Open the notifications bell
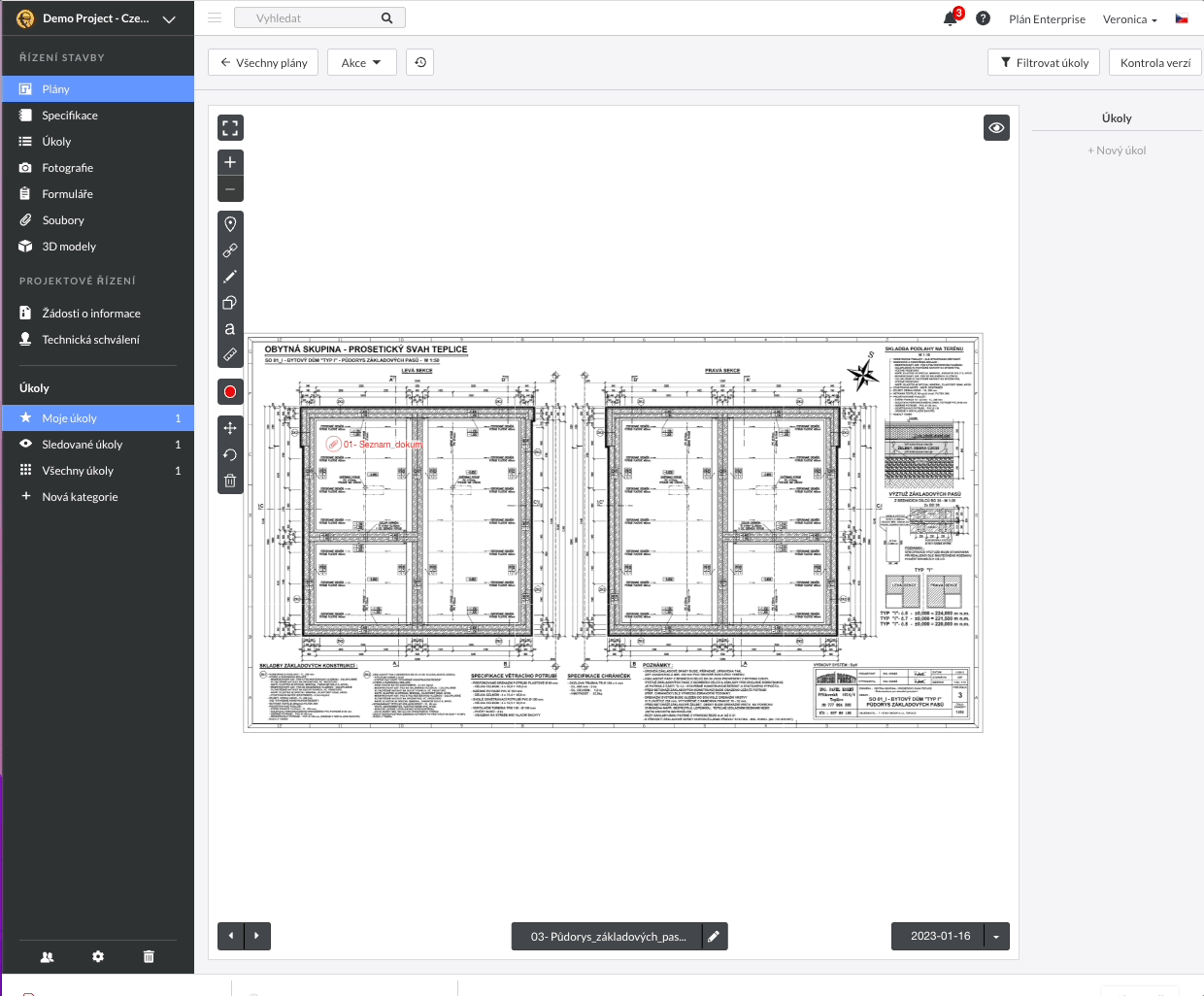Image resolution: width=1204 pixels, height=996 pixels. pyautogui.click(x=951, y=18)
